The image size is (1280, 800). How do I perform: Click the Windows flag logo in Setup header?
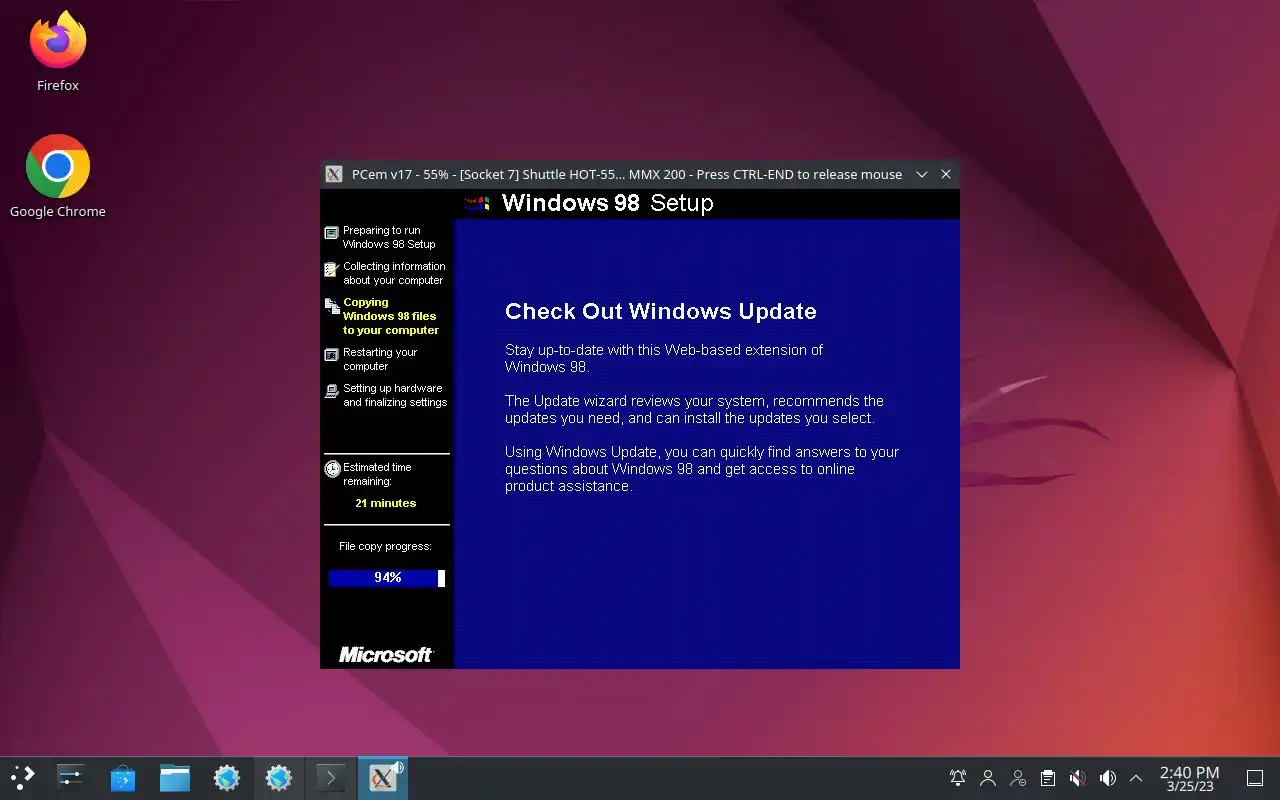click(x=478, y=203)
